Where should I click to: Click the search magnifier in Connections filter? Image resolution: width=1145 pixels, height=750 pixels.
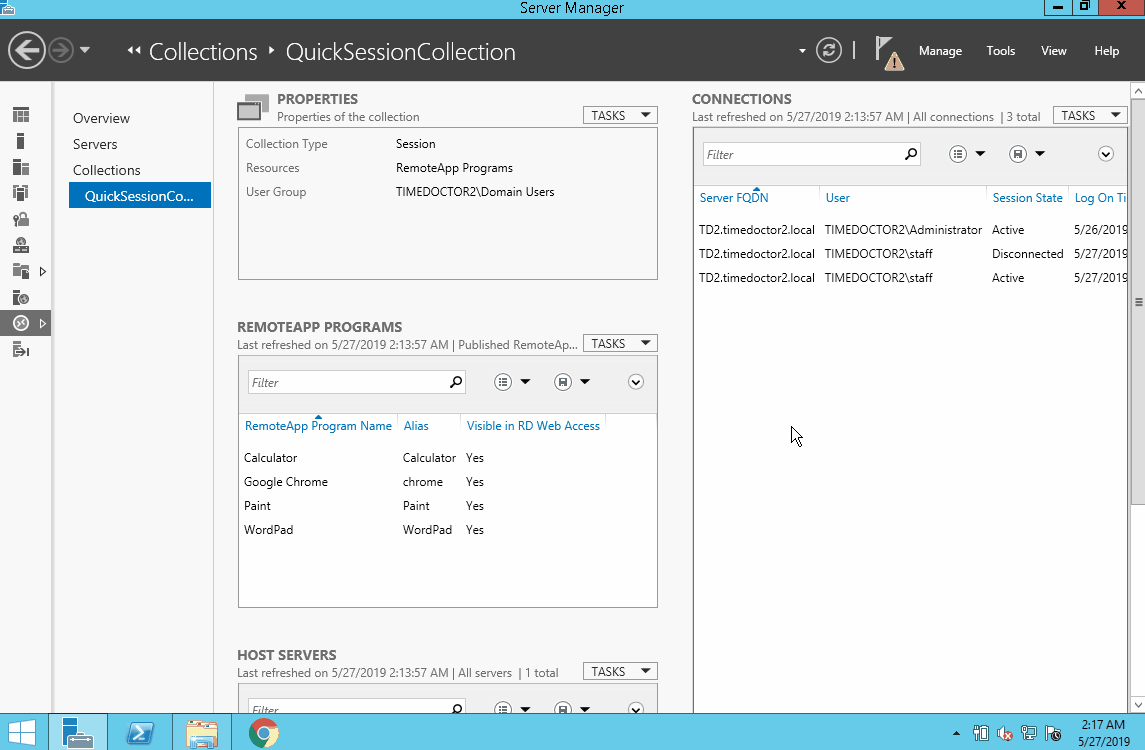910,155
